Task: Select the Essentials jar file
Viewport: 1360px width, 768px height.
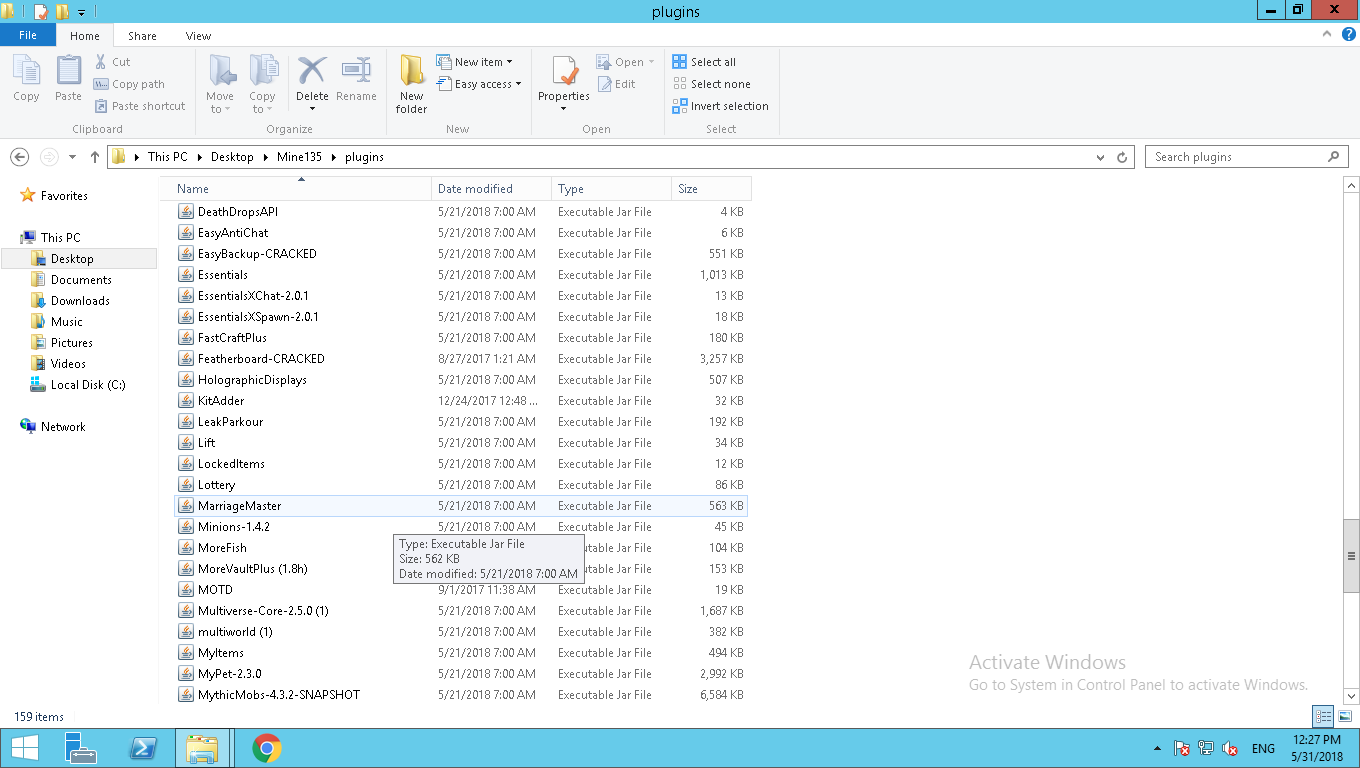Action: tap(223, 275)
